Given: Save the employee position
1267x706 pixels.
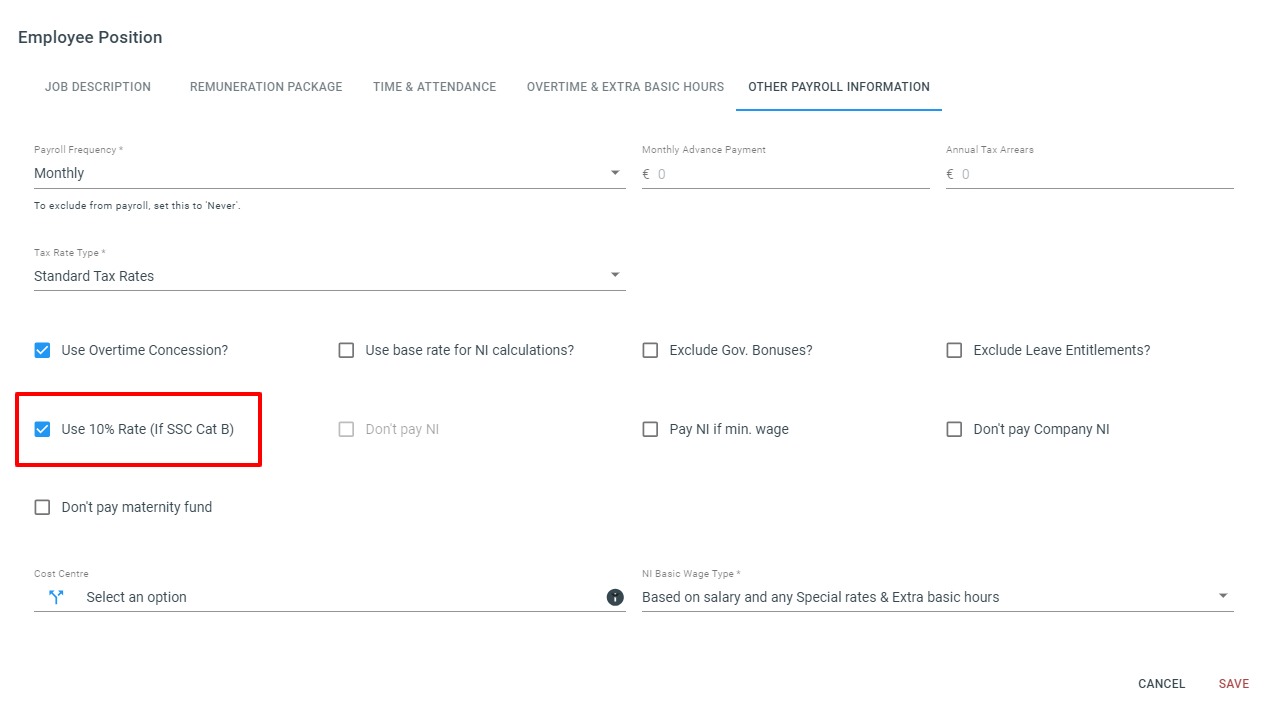Looking at the screenshot, I should [1234, 684].
